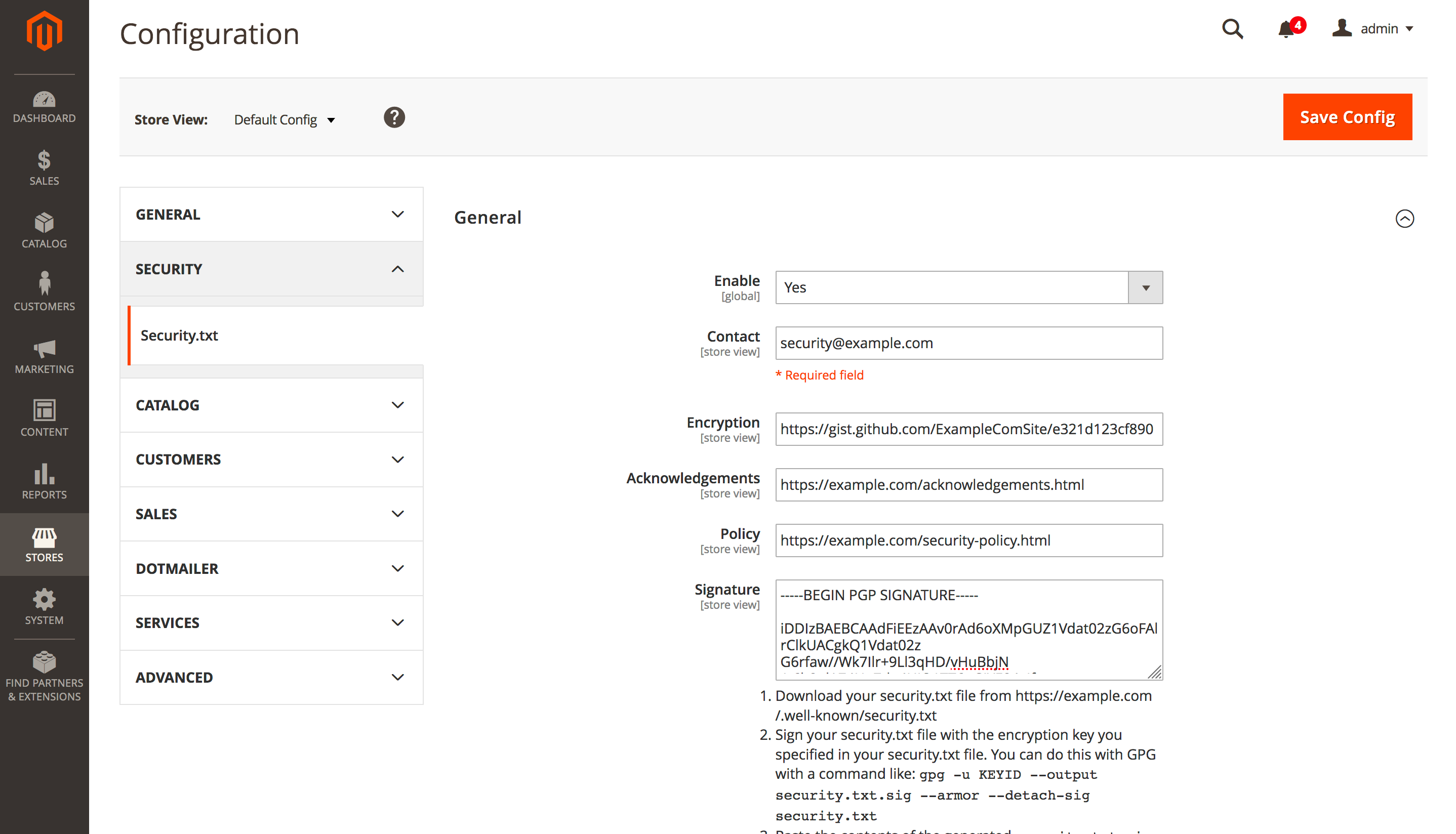
Task: Open the admin search magnifier
Action: [x=1233, y=29]
